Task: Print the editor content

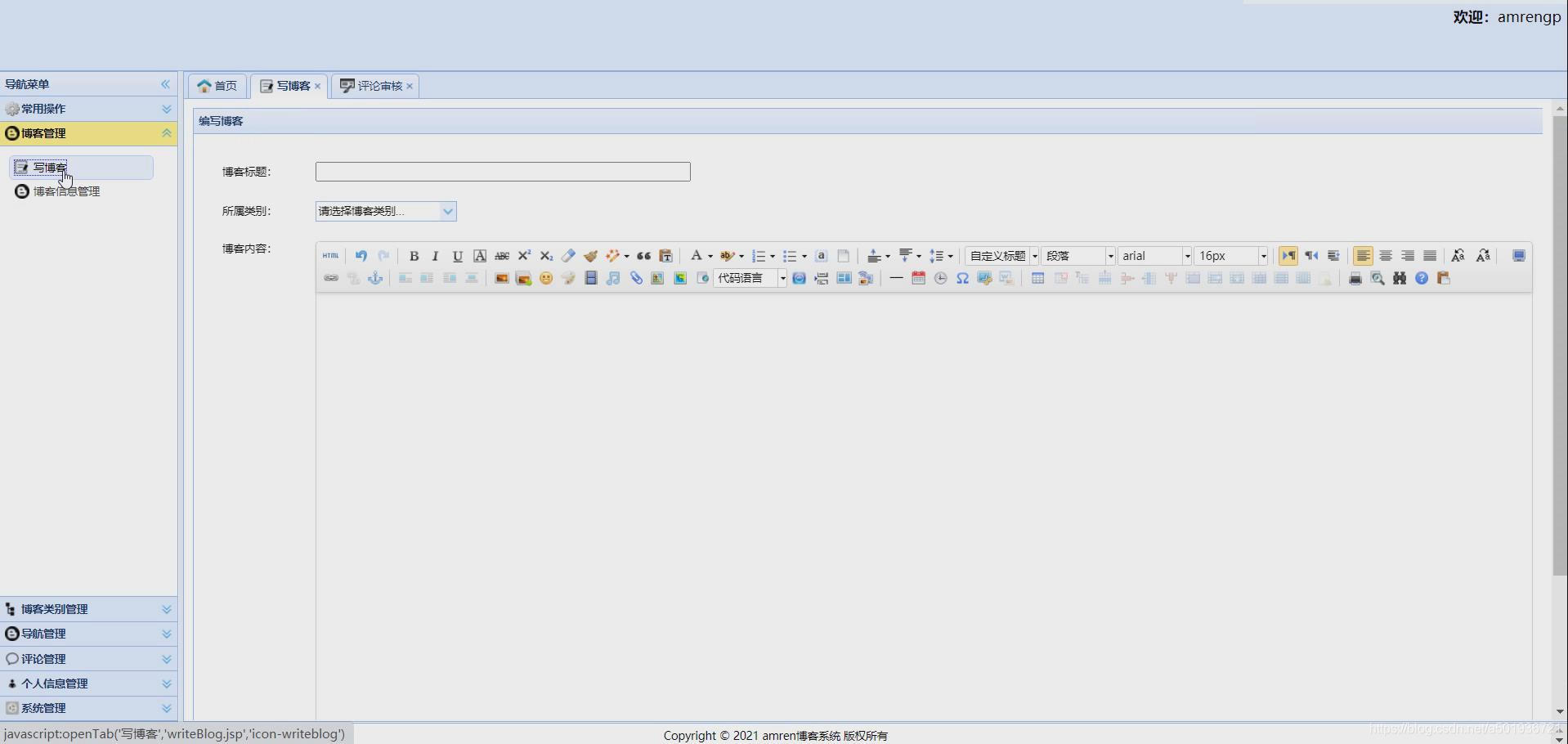Action: pos(1355,279)
